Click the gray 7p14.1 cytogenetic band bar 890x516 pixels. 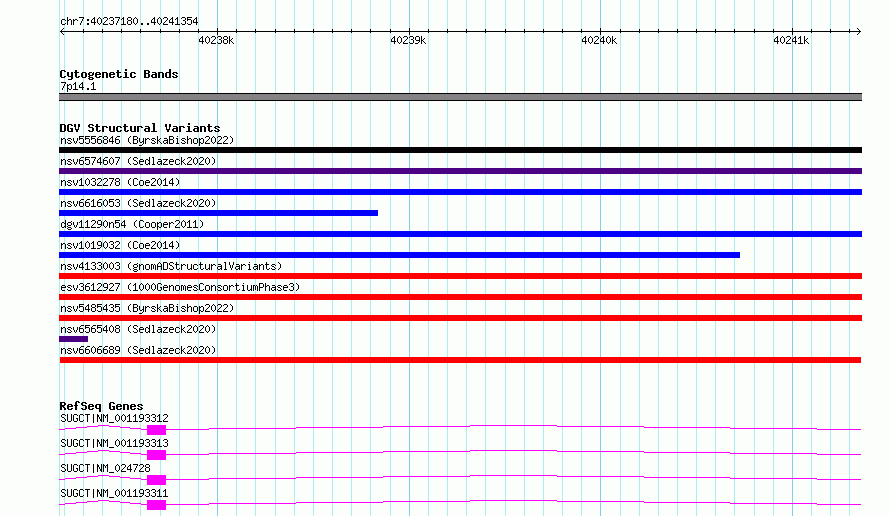[x=460, y=97]
